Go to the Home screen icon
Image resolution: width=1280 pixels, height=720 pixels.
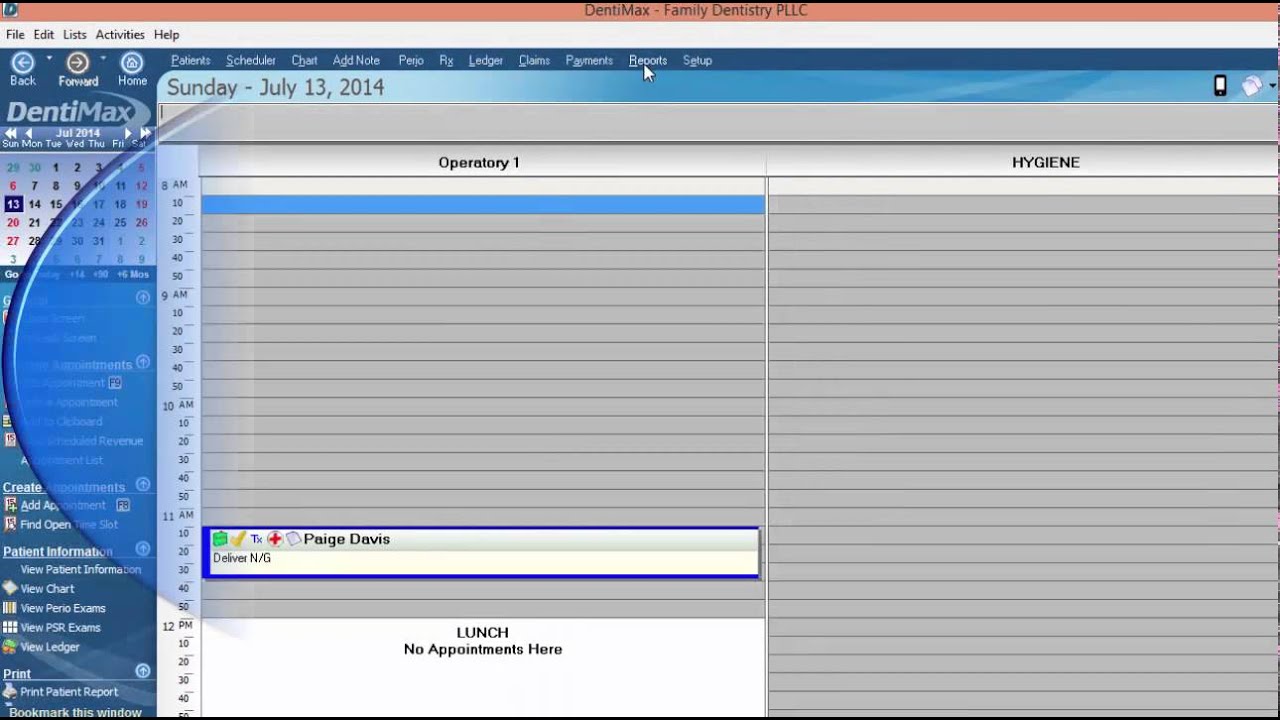point(132,62)
